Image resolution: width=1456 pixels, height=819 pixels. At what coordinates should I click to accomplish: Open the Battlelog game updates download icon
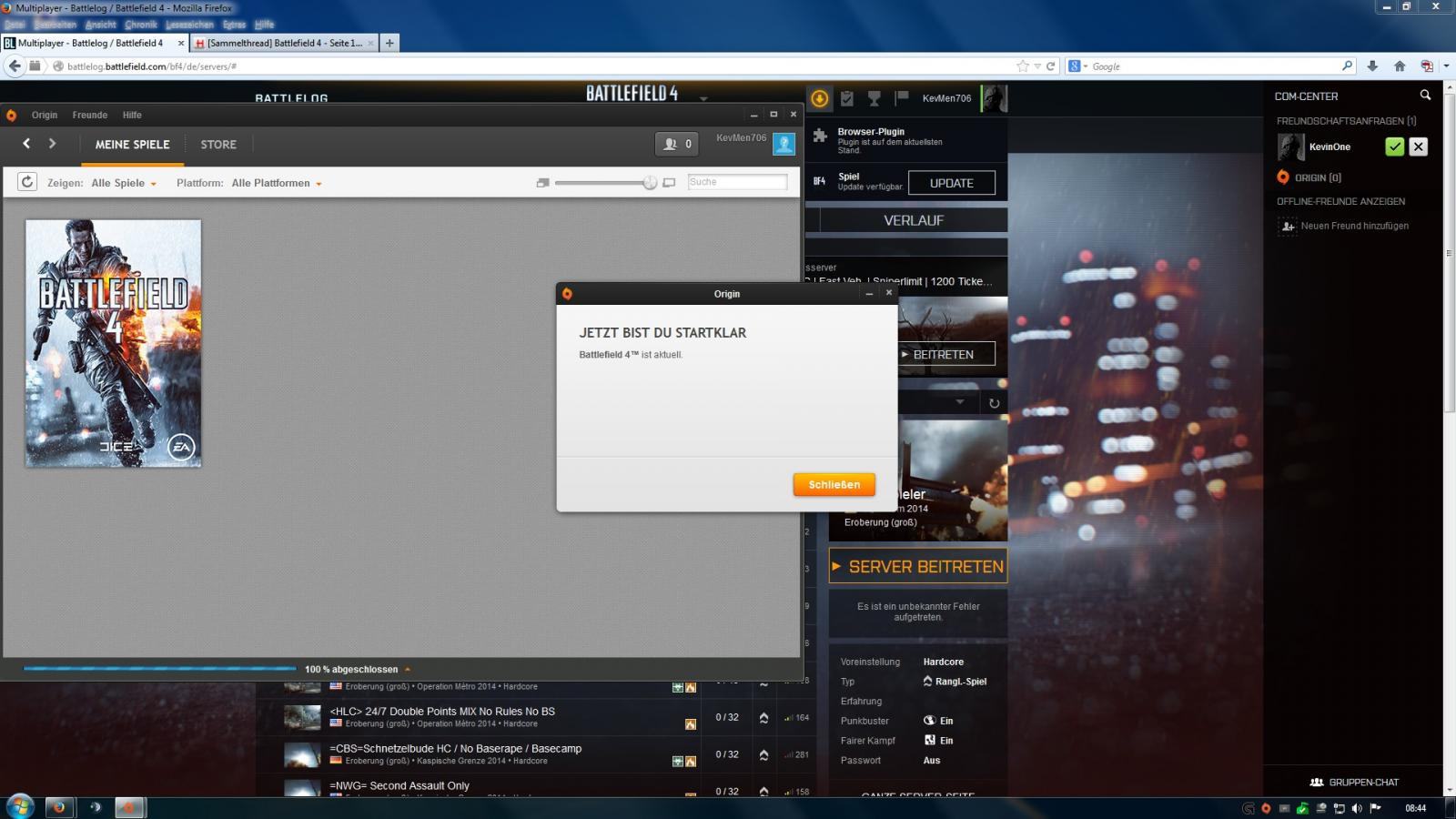[x=819, y=98]
